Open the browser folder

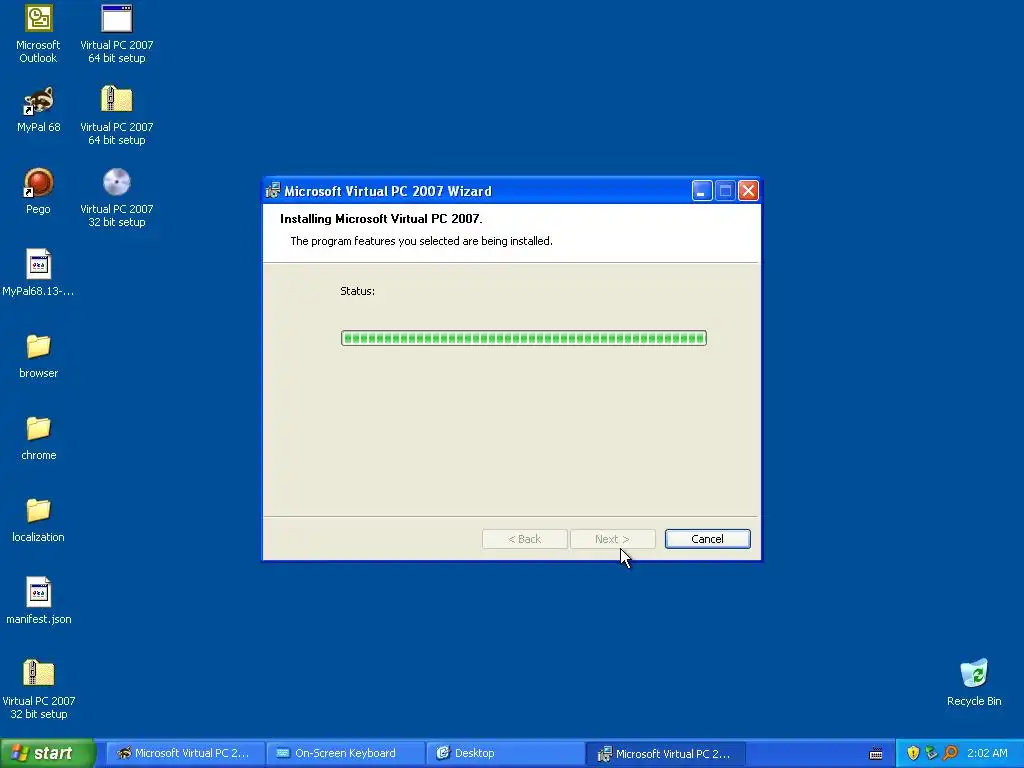38,356
